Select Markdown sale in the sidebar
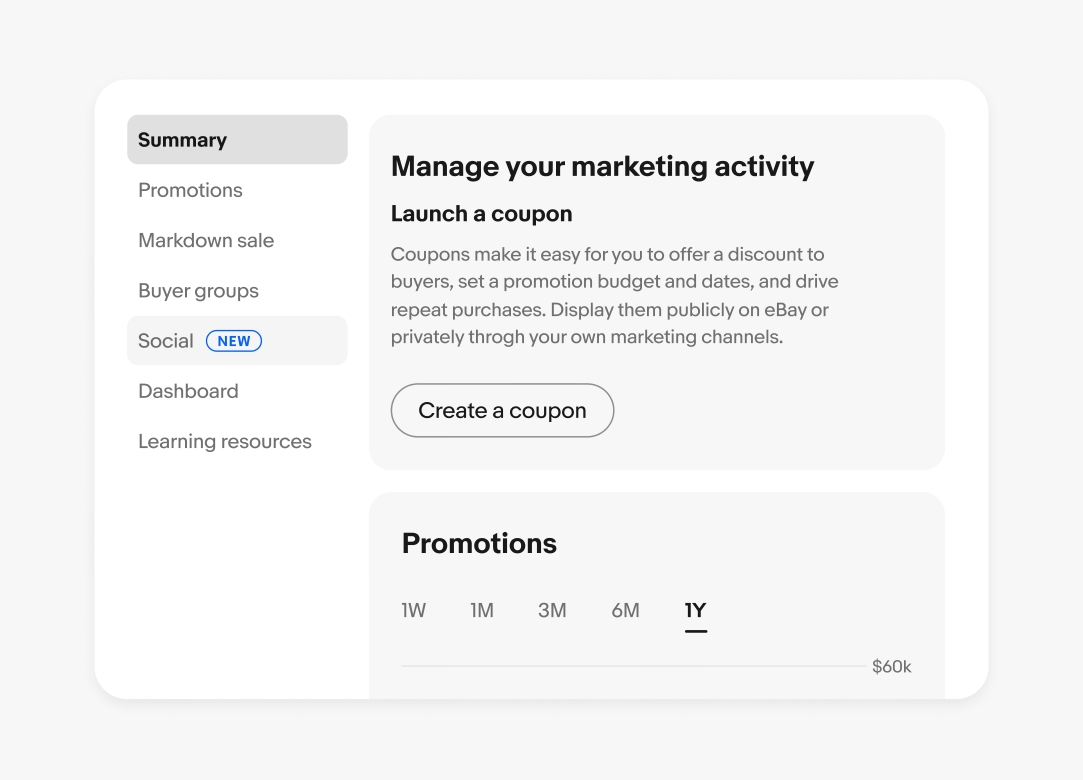Viewport: 1083px width, 780px height. 206,241
